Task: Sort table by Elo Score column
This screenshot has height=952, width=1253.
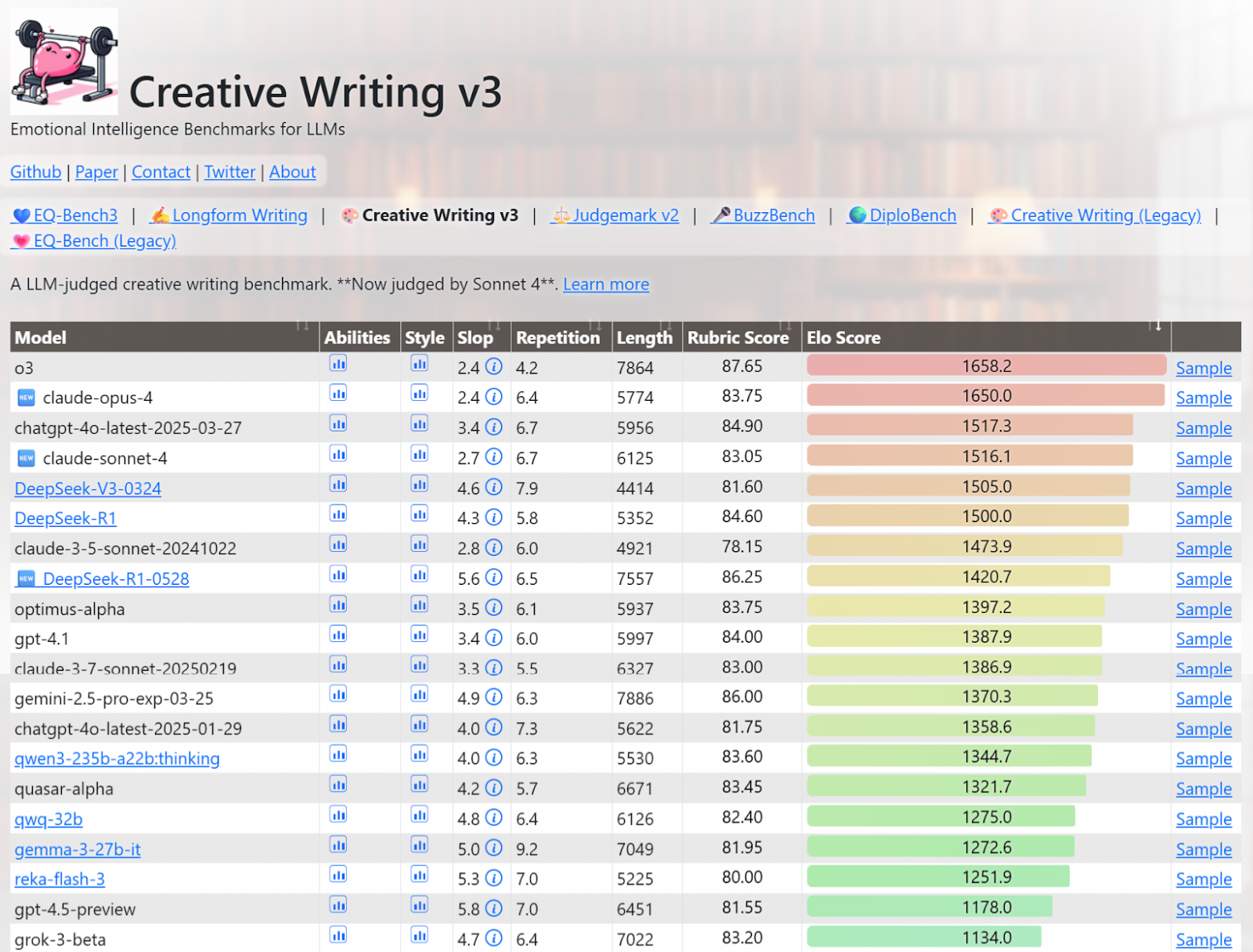Action: [986, 337]
